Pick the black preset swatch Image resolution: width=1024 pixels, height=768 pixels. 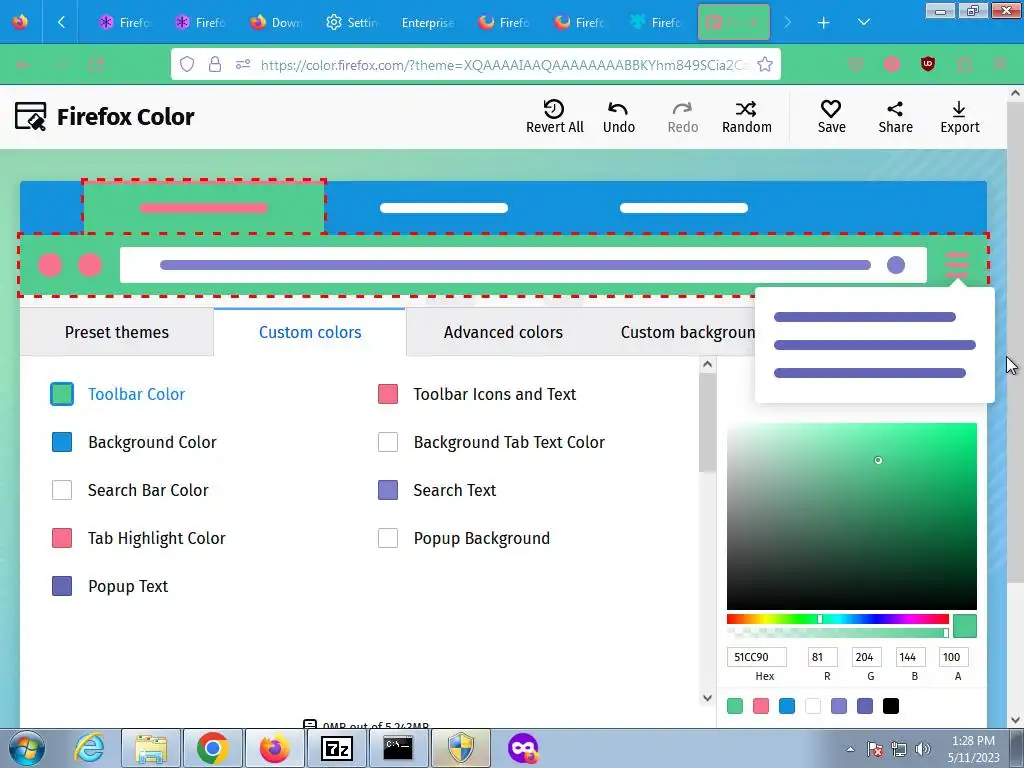891,706
